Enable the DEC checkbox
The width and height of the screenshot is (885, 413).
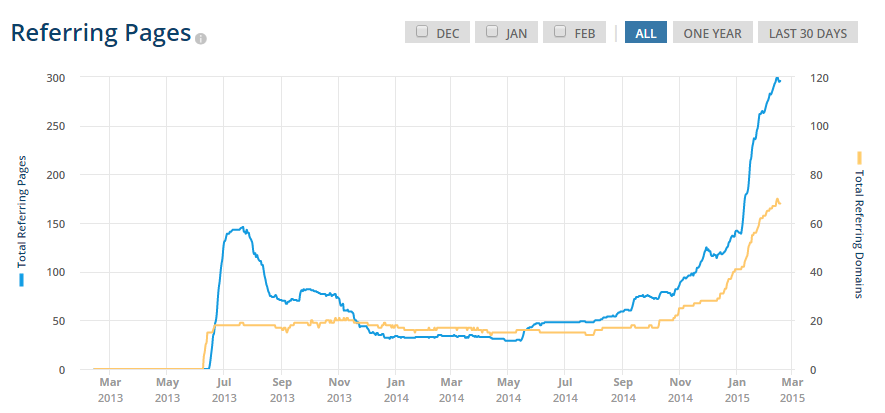point(422,31)
